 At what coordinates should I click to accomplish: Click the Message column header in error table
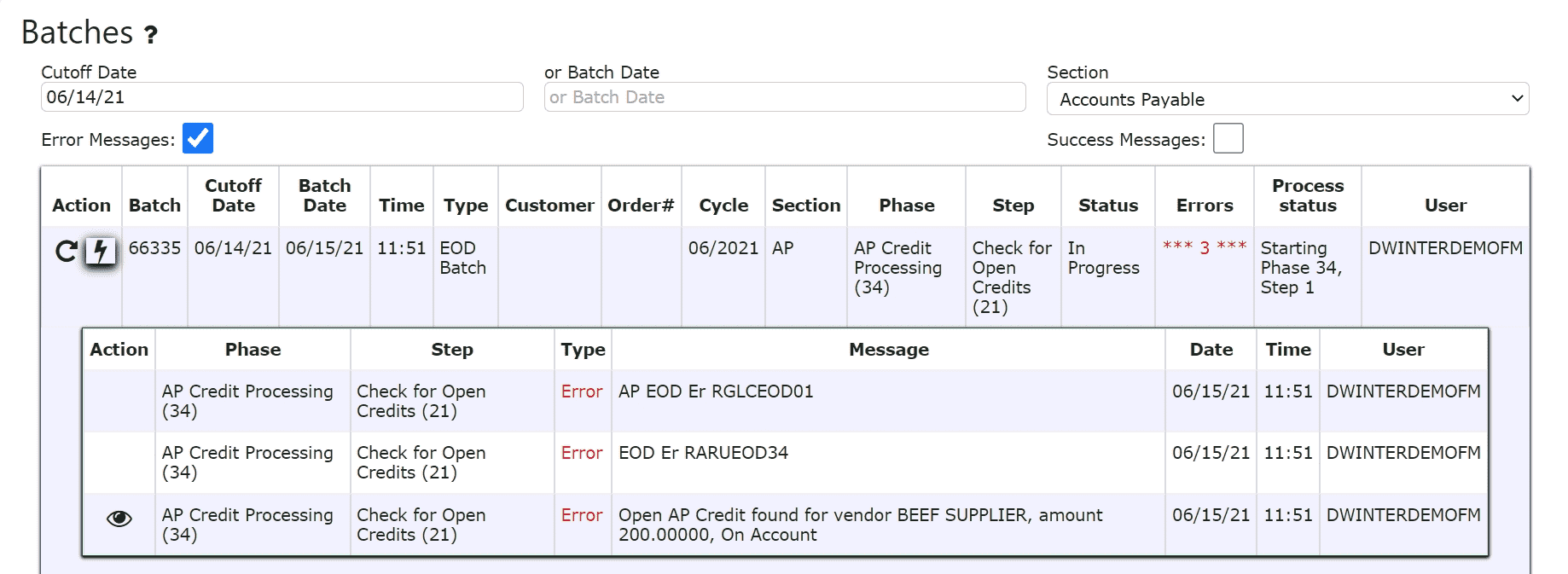point(888,350)
